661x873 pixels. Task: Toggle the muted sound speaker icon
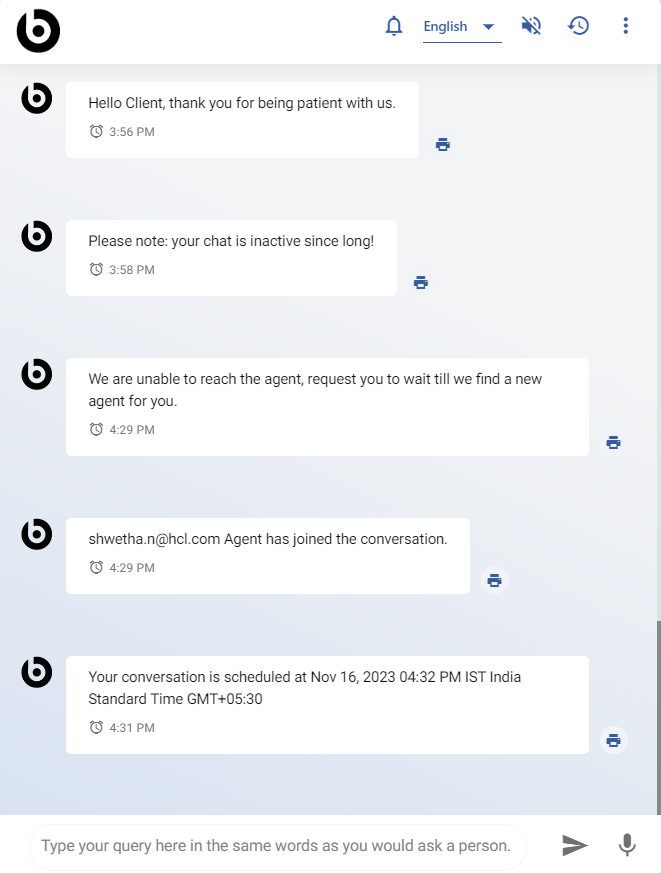(x=531, y=26)
